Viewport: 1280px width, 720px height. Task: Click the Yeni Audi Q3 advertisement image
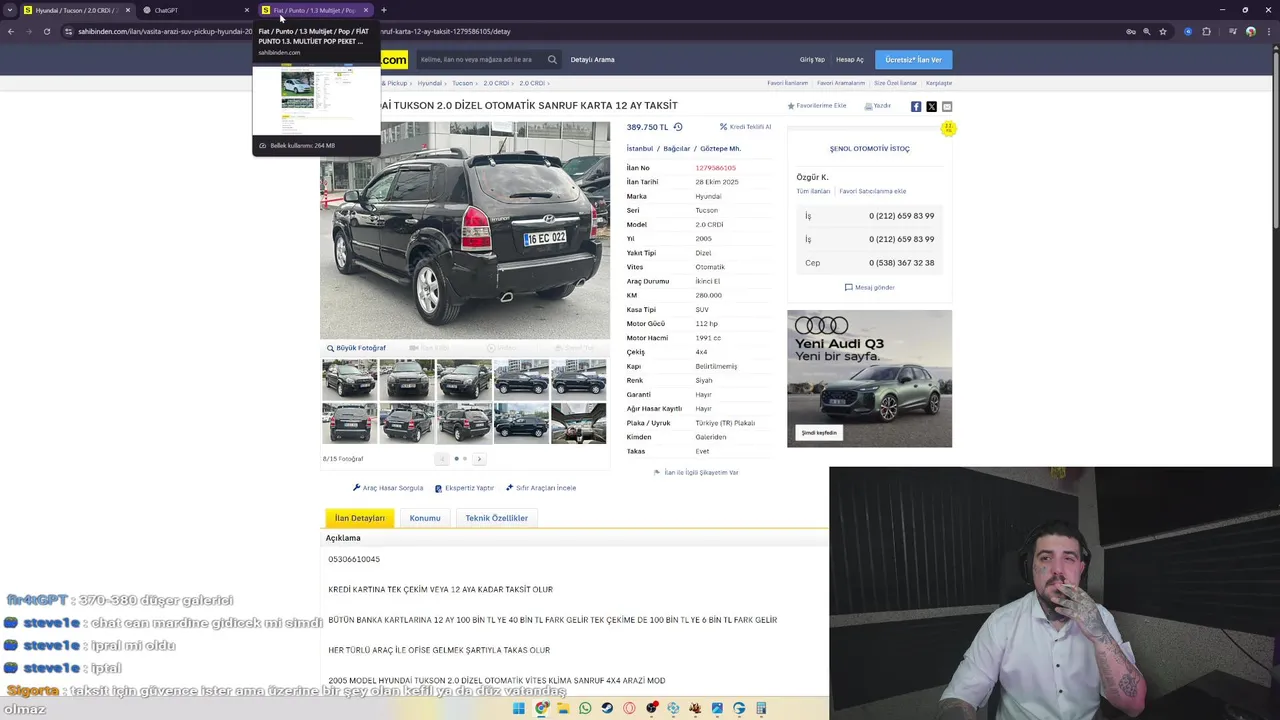[x=870, y=379]
